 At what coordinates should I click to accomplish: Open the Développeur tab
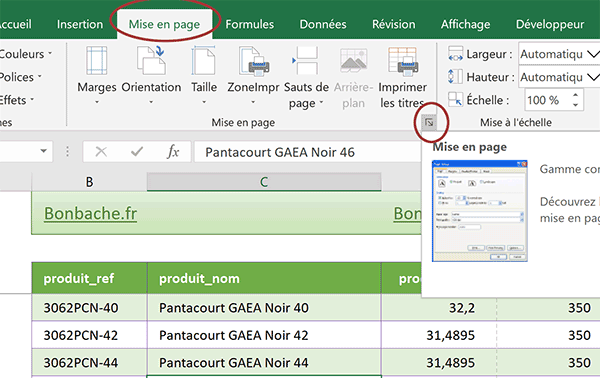coord(550,24)
